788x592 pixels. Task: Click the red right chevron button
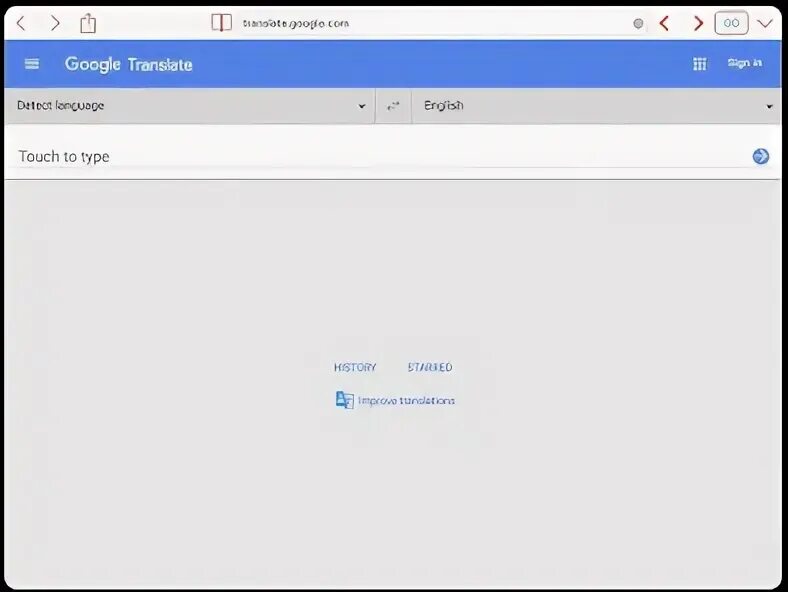click(x=698, y=23)
